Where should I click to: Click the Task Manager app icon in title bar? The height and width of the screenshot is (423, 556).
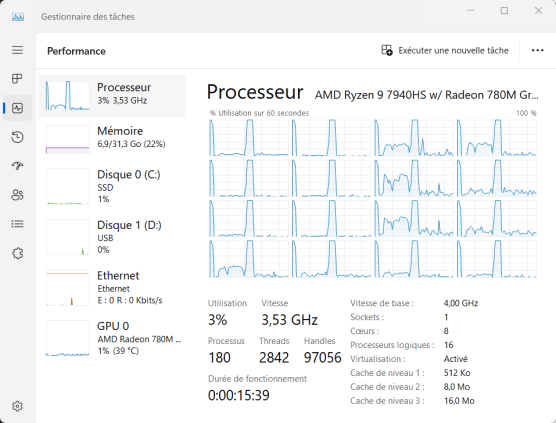pyautogui.click(x=18, y=17)
